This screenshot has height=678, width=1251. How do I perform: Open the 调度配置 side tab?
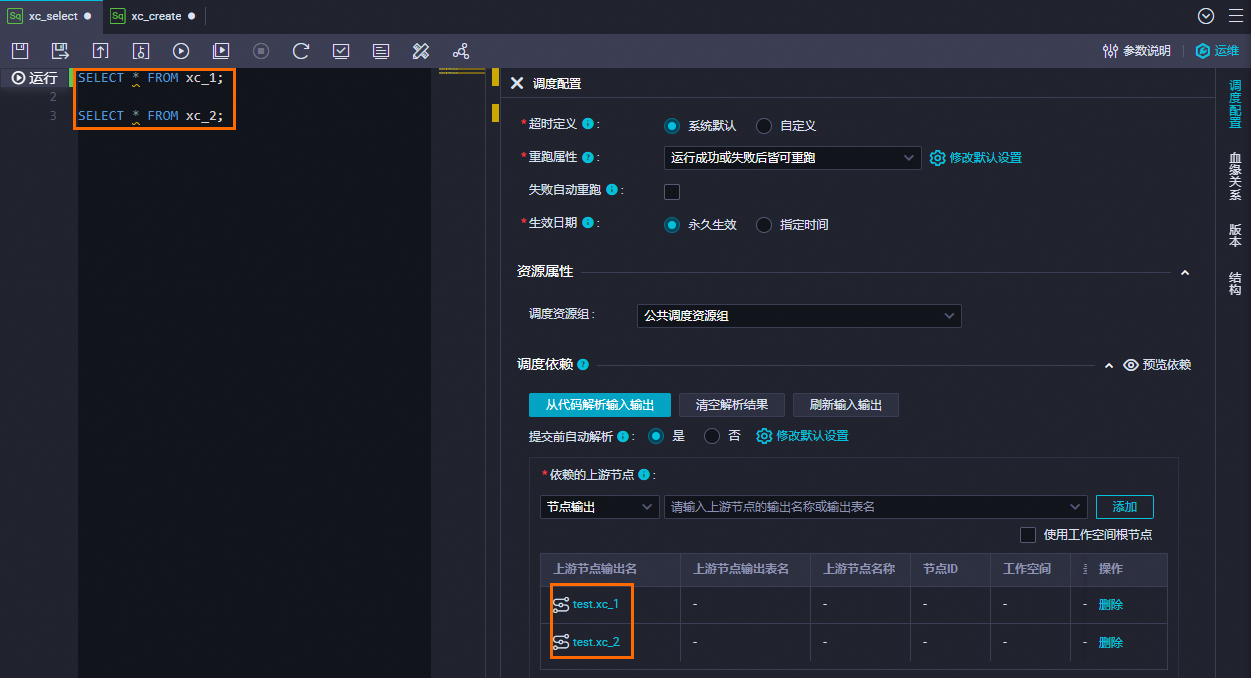click(1235, 104)
